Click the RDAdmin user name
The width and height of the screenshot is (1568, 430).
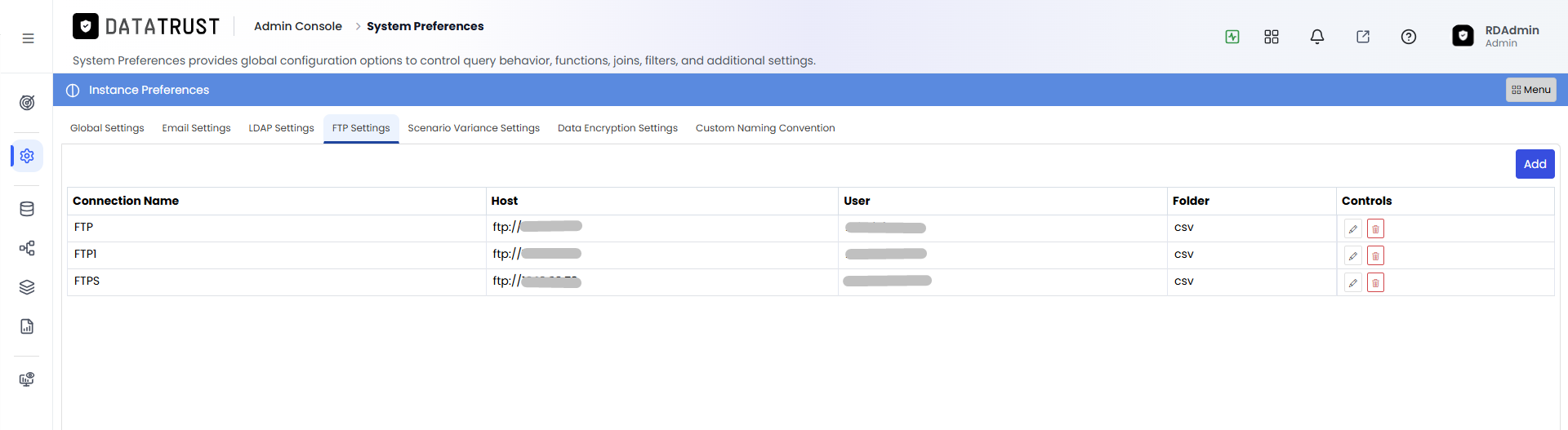(x=1512, y=30)
